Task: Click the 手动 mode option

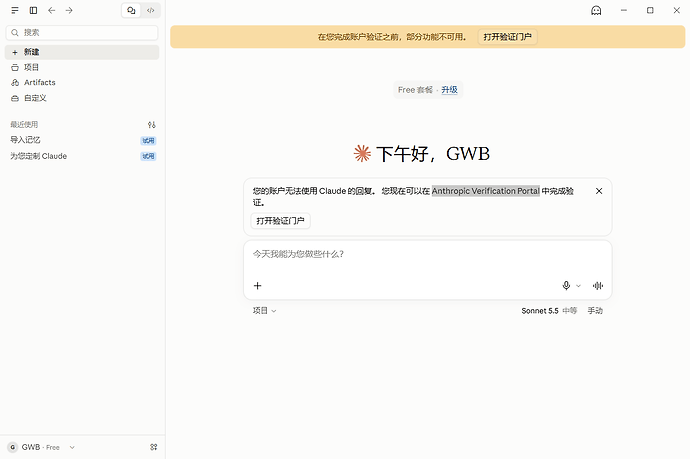Action: pyautogui.click(x=595, y=311)
